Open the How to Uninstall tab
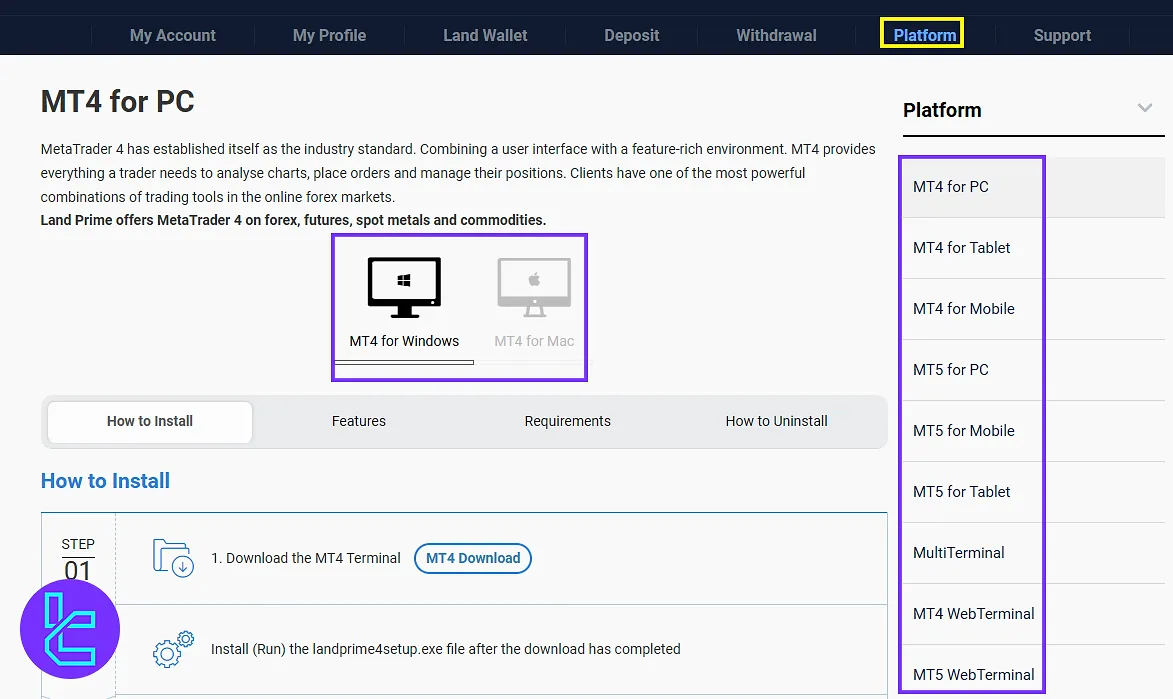Screen dimensions: 1173x699 (776, 421)
